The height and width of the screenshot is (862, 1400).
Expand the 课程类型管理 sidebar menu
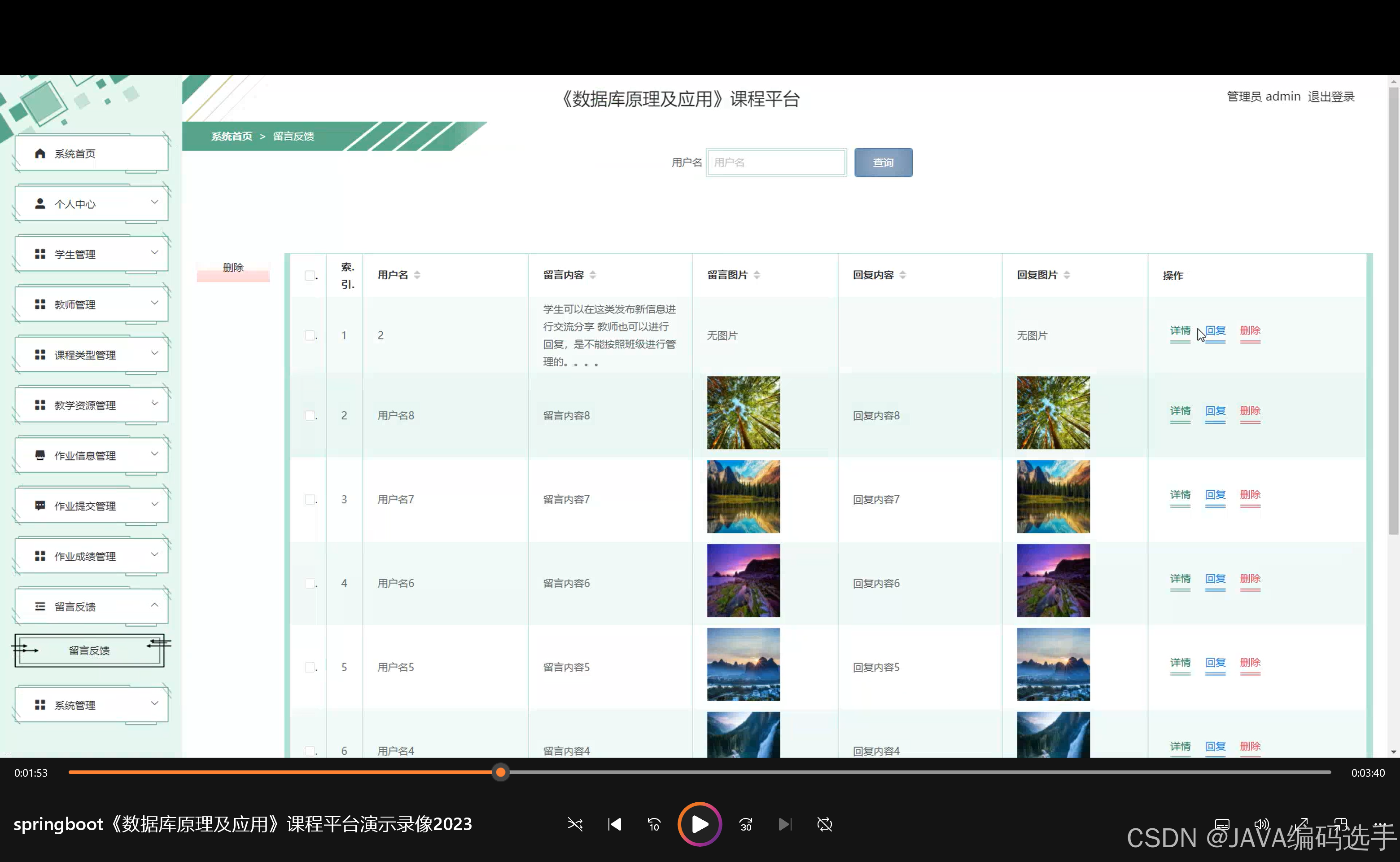tap(91, 355)
